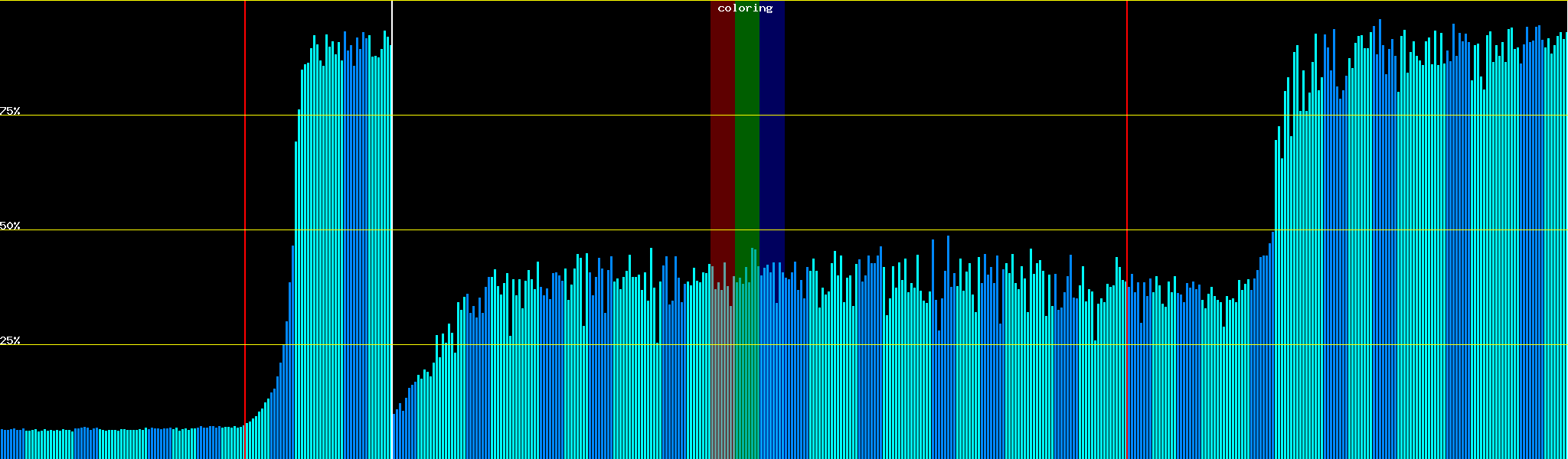The height and width of the screenshot is (459, 1568).
Task: Click the 50% axis label
Action: pos(10,226)
